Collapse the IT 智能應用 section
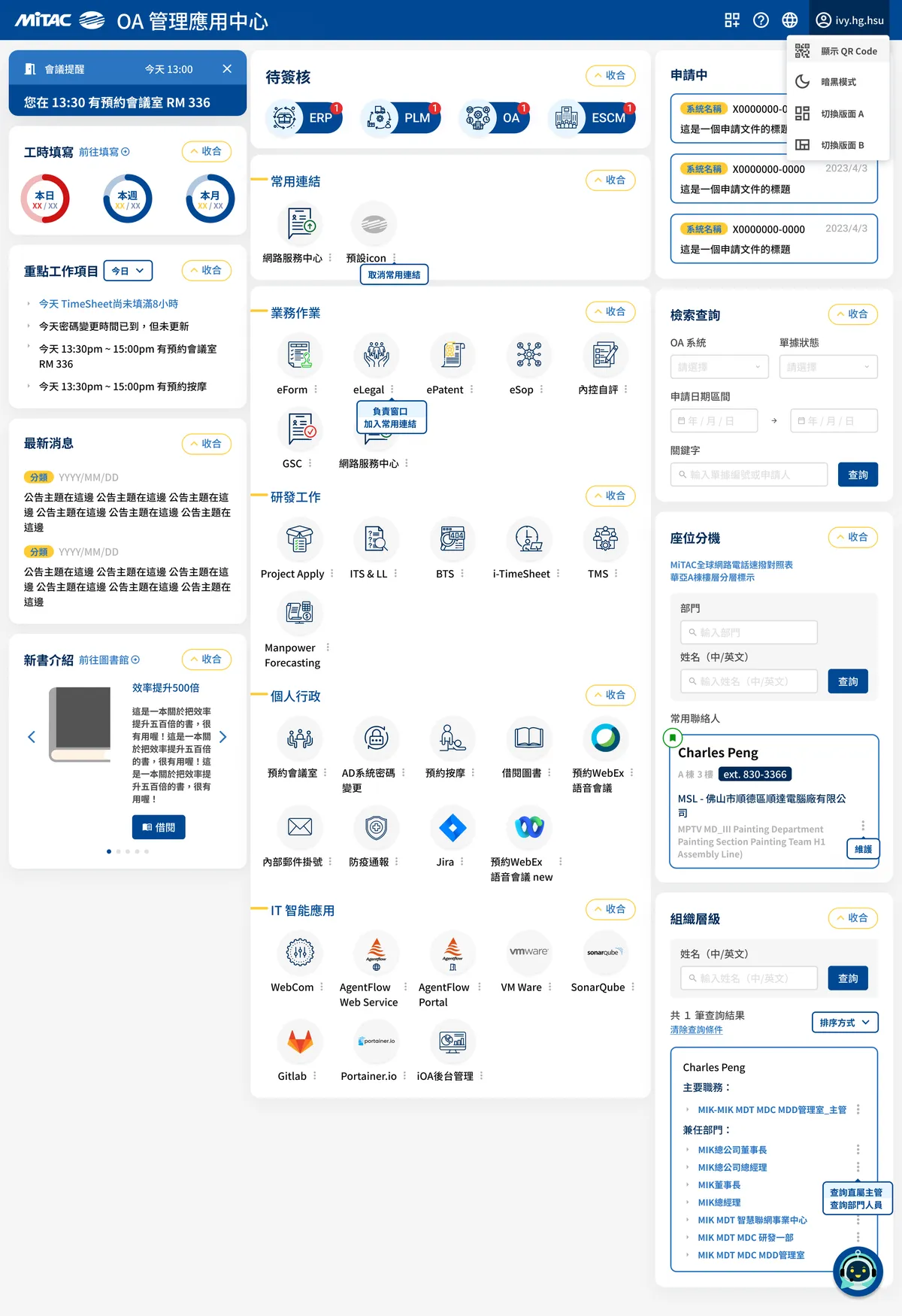 click(610, 910)
